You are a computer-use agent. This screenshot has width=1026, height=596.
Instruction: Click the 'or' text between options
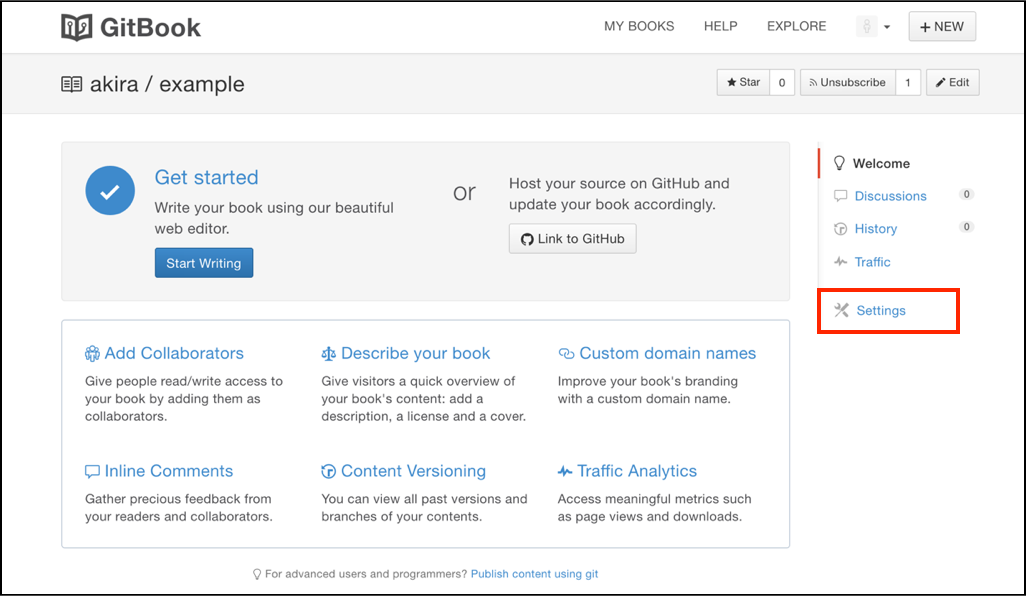point(465,192)
